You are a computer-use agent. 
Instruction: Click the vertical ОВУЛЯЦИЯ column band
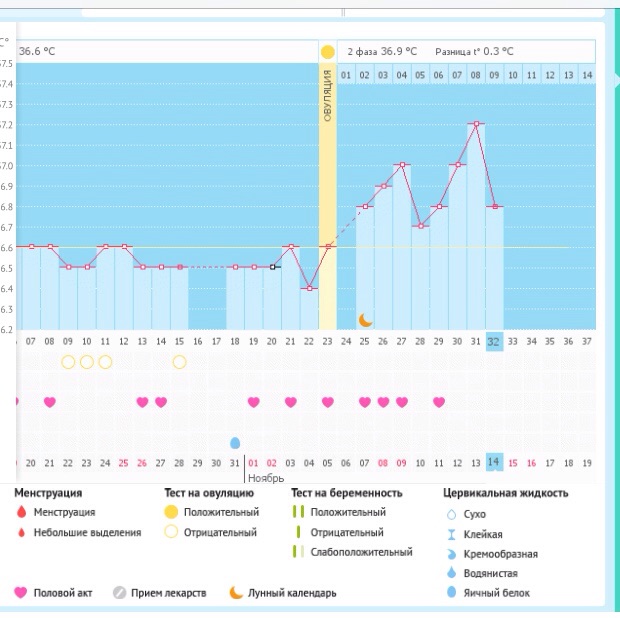point(327,196)
